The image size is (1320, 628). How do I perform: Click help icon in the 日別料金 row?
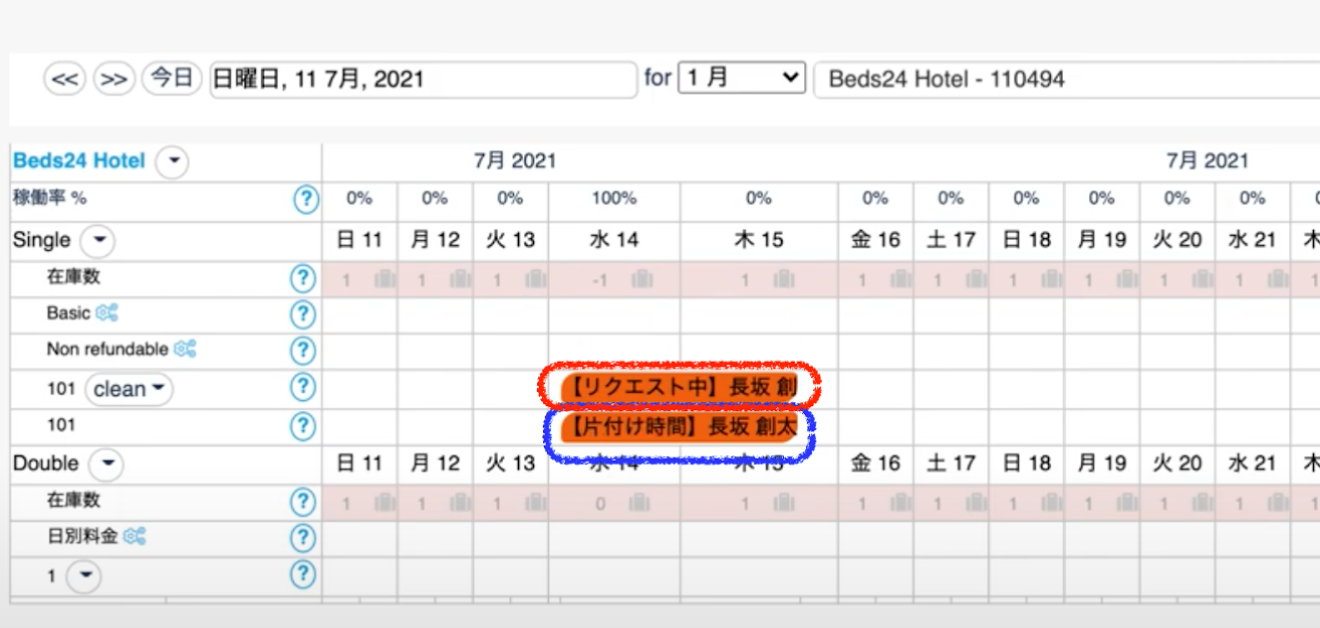click(x=302, y=538)
